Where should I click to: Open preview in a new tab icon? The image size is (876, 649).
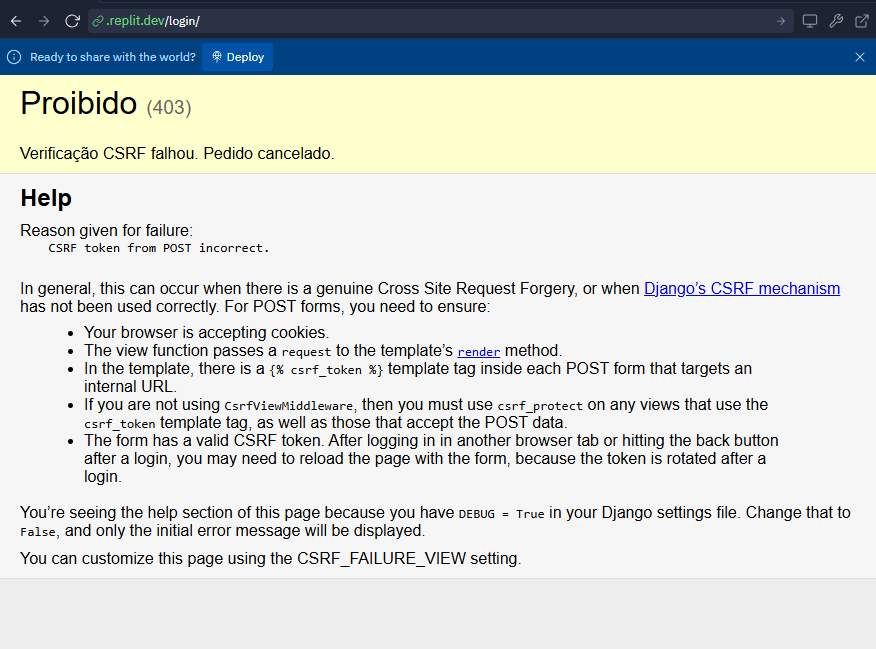[861, 21]
